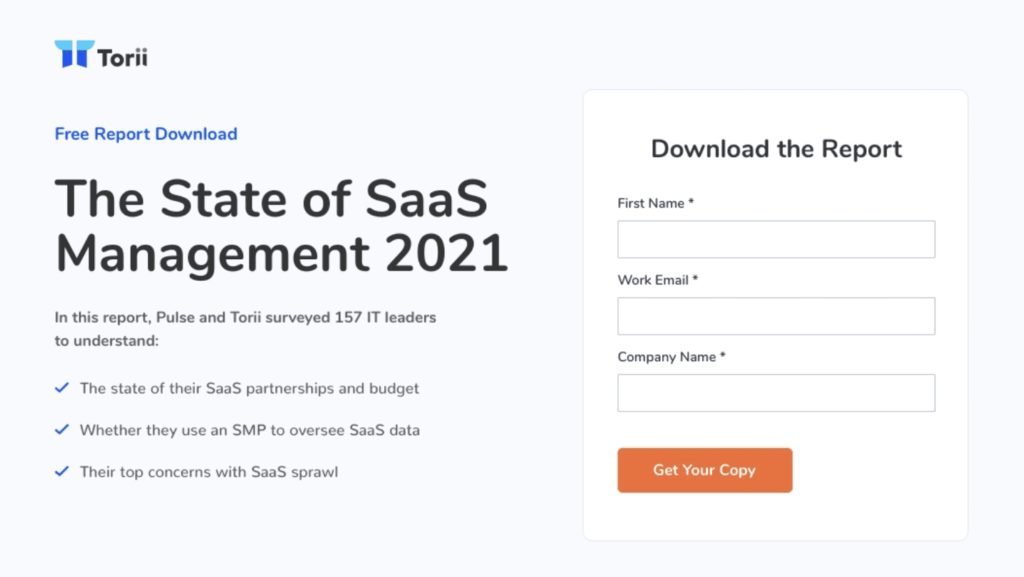Viewport: 1024px width, 577px height.
Task: Focus the Work Email input field
Action: click(x=776, y=316)
